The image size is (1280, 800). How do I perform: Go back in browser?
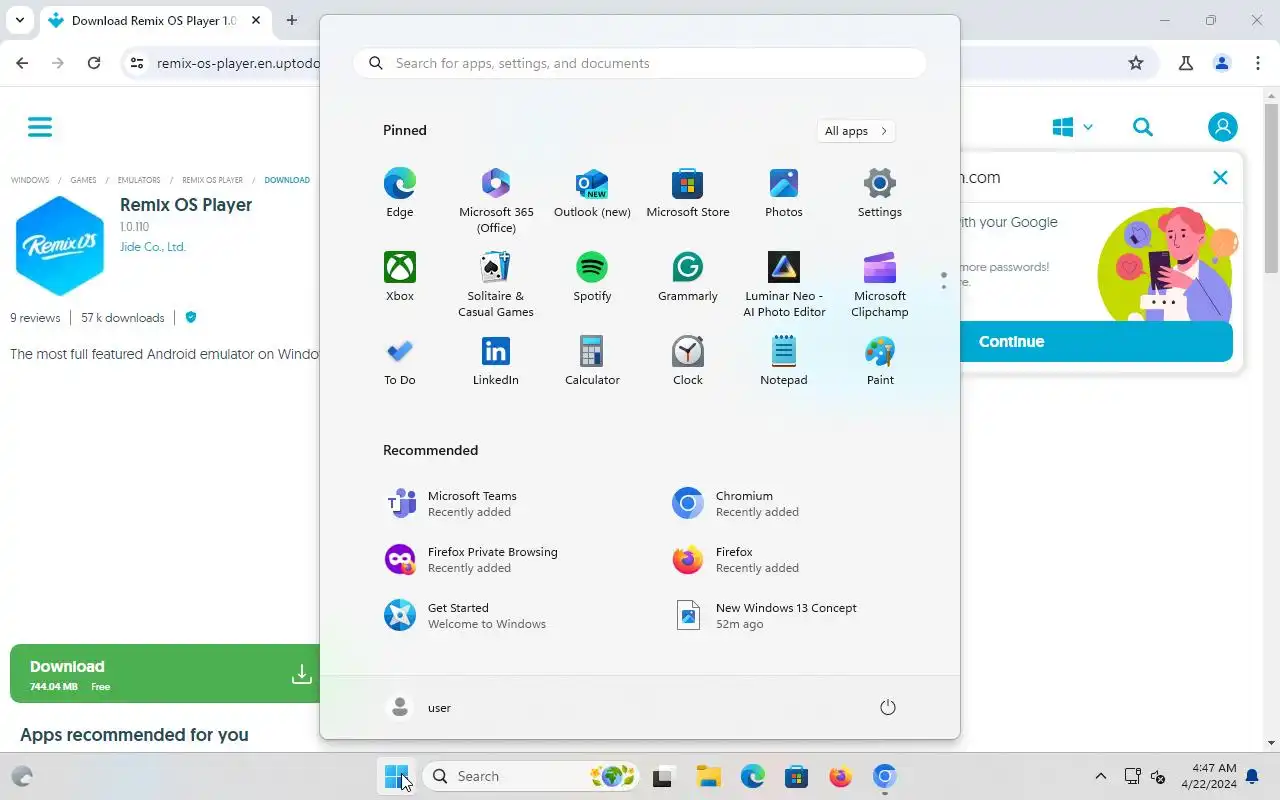click(x=22, y=63)
